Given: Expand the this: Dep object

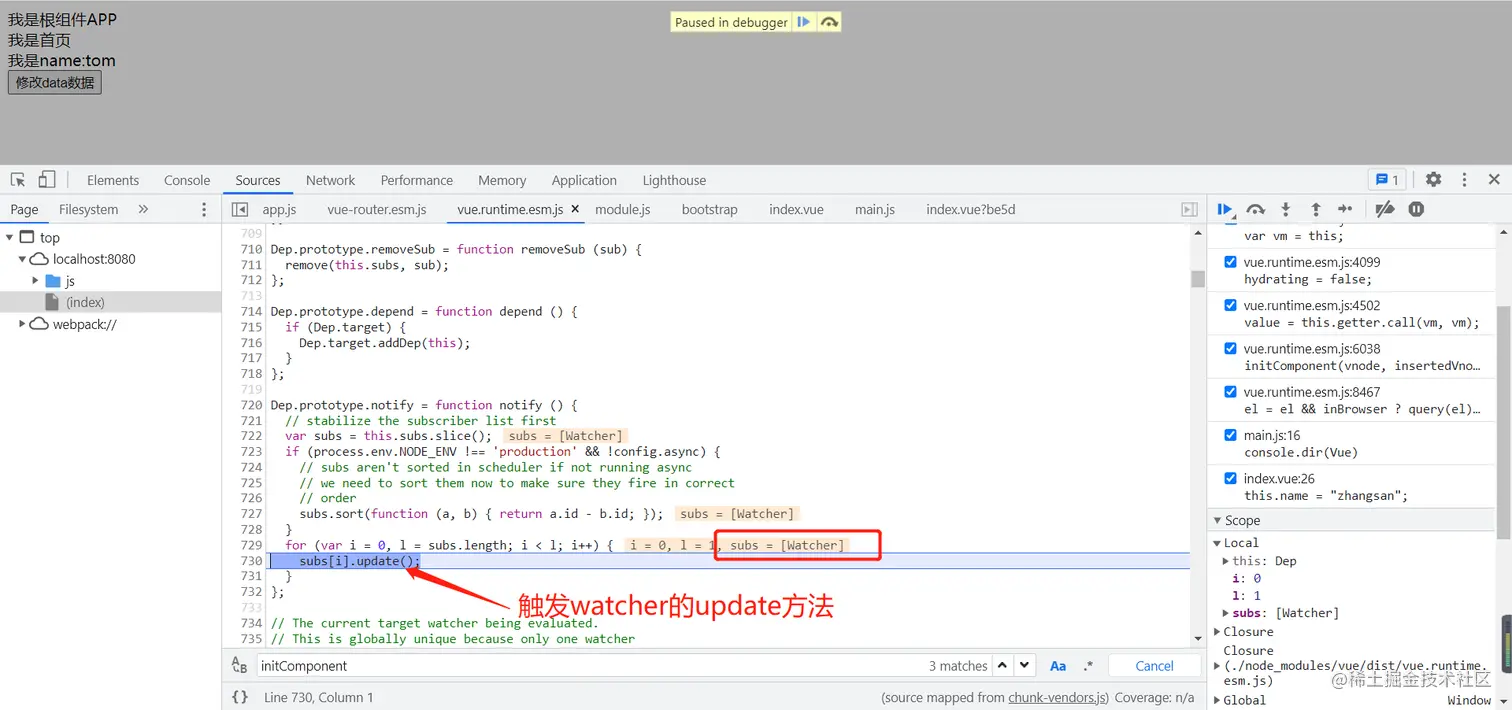Looking at the screenshot, I should pos(1226,561).
